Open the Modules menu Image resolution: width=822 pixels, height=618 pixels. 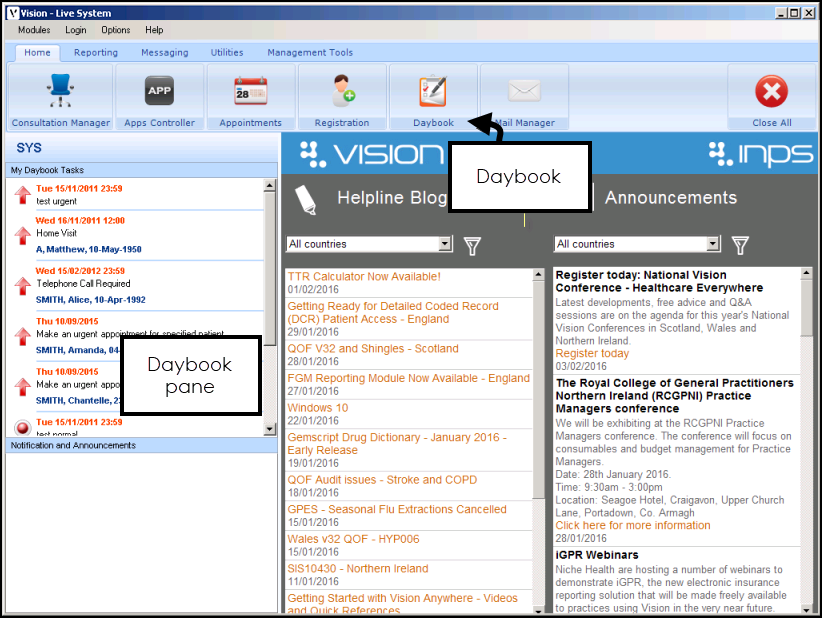click(34, 30)
